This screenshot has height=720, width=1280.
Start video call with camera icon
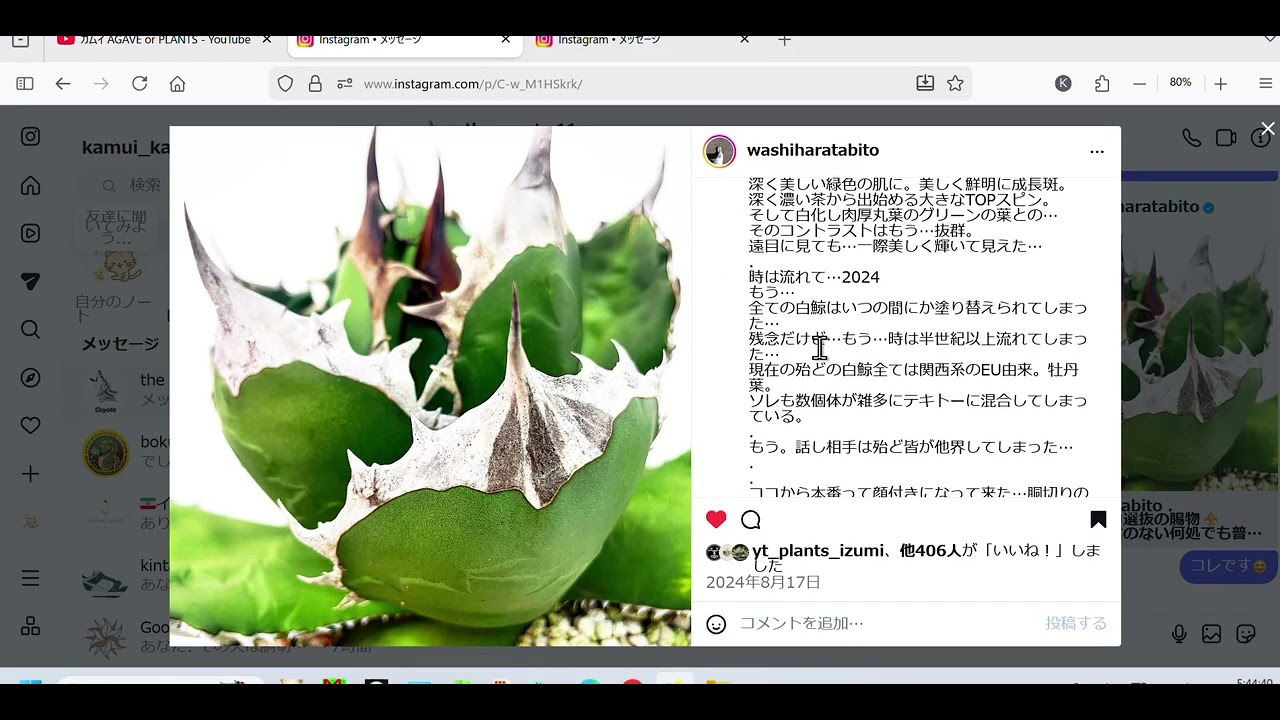click(x=1226, y=138)
